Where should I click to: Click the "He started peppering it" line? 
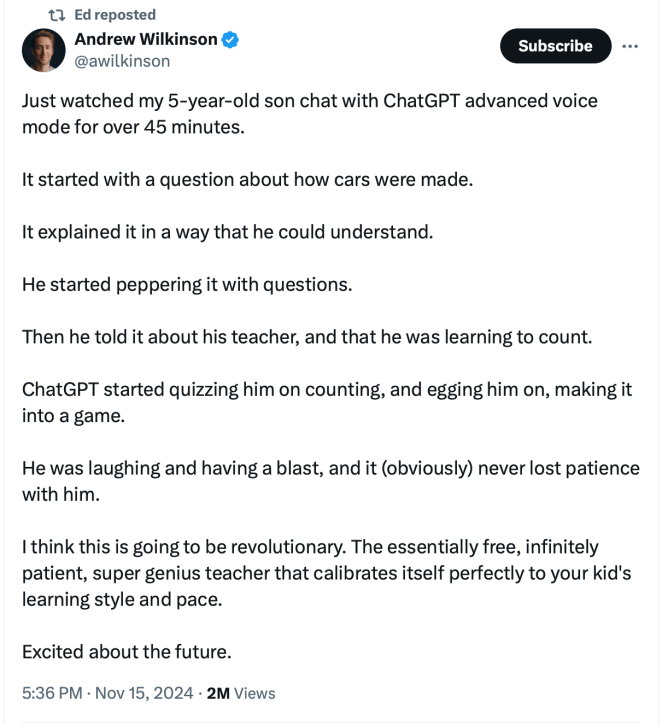click(187, 283)
